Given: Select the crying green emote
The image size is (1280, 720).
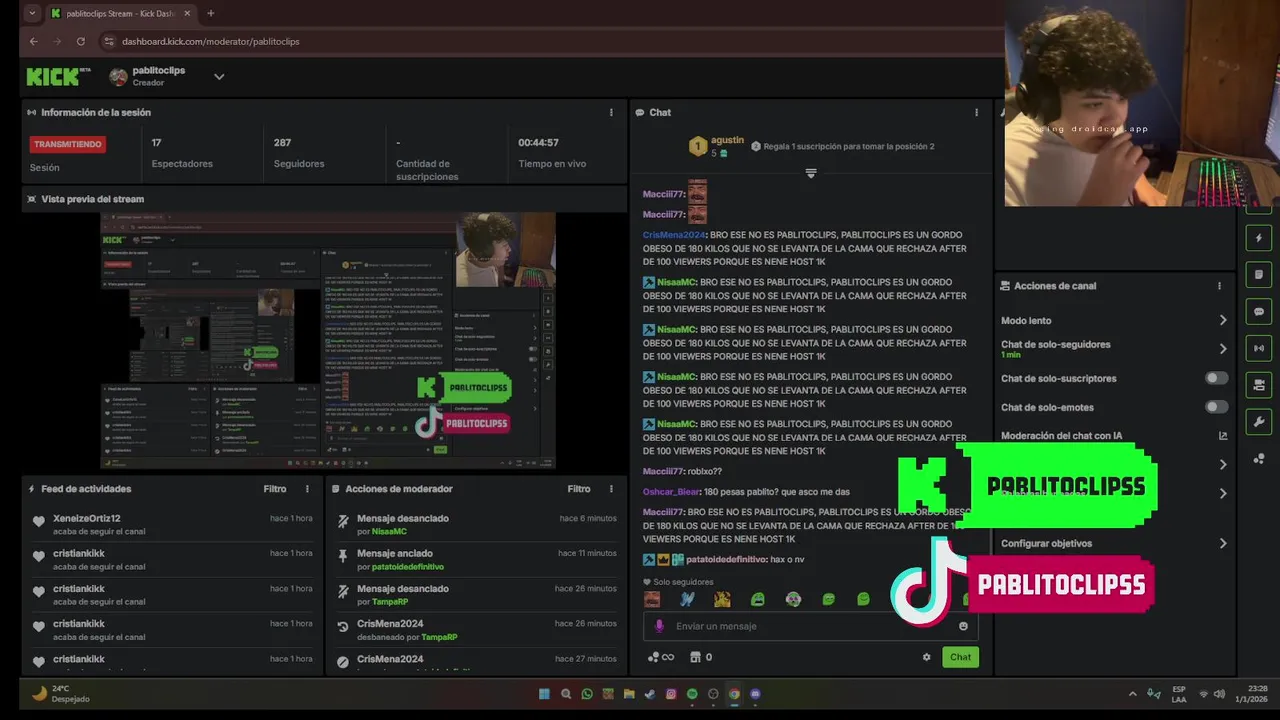Looking at the screenshot, I should coord(758,600).
